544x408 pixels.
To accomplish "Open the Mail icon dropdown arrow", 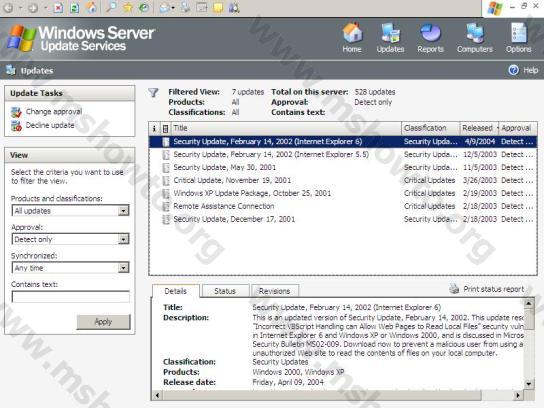I will [x=173, y=8].
